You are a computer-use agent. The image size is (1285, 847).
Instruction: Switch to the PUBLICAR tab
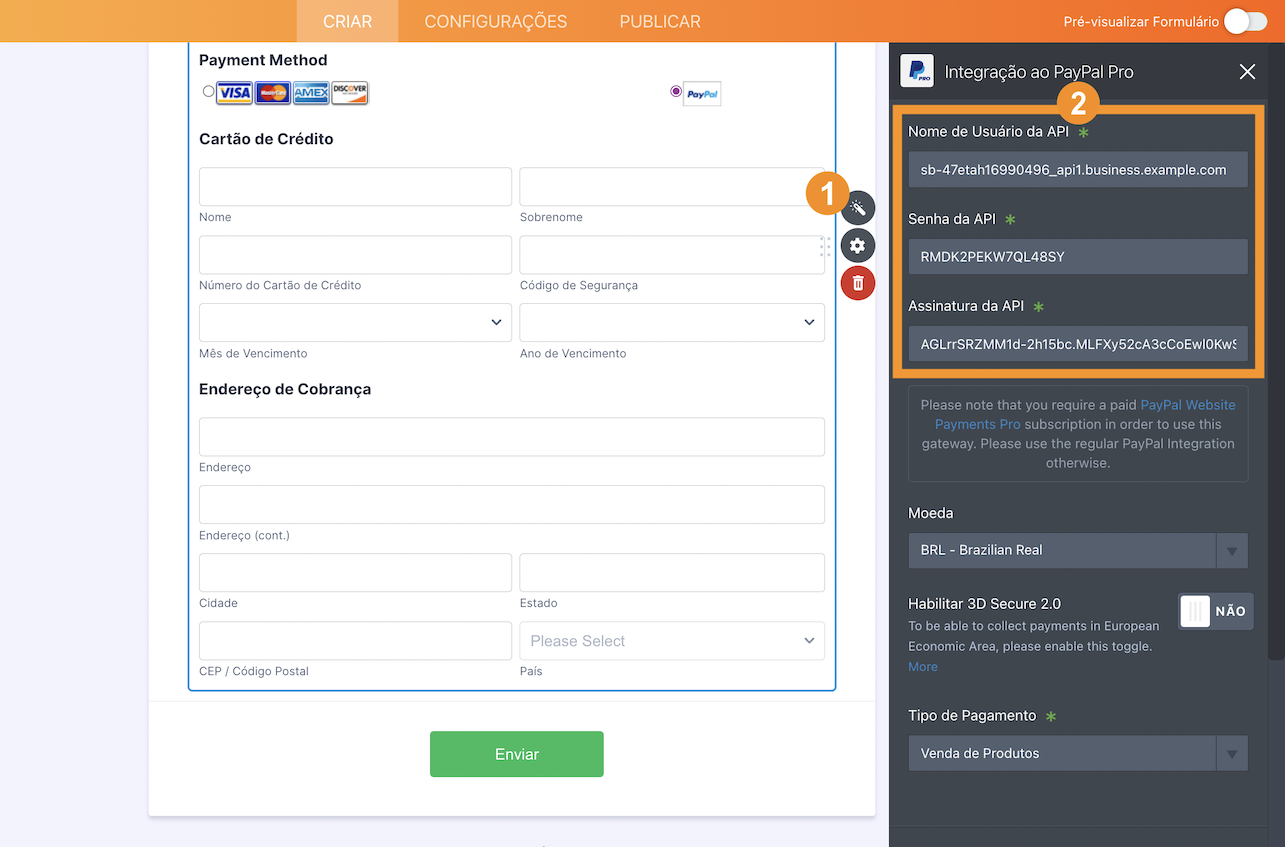pos(660,21)
